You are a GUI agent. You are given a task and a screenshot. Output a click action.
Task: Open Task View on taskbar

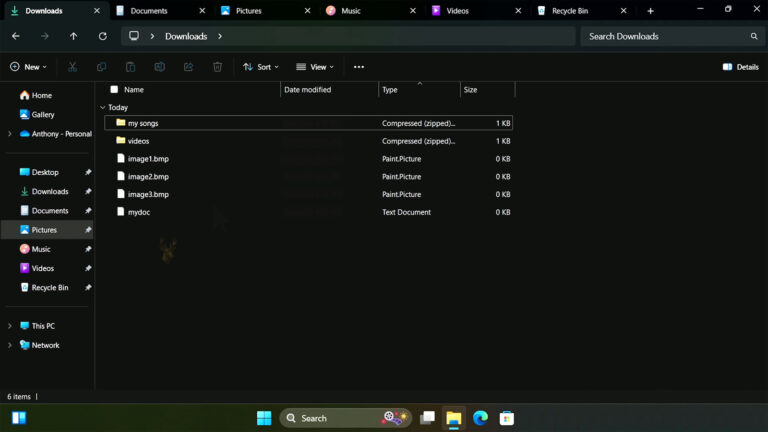click(x=428, y=418)
